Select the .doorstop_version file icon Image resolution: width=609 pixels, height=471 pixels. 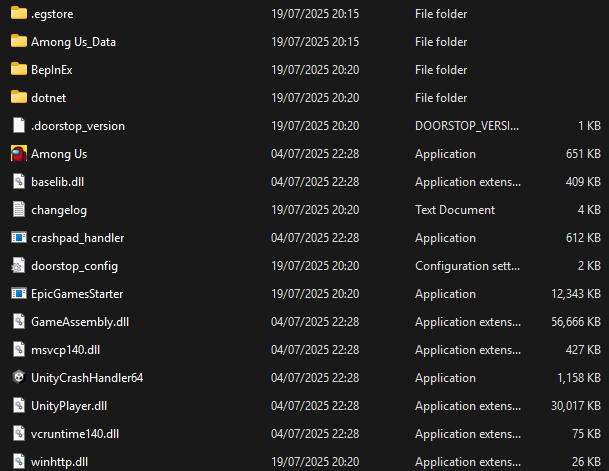pyautogui.click(x=18, y=126)
